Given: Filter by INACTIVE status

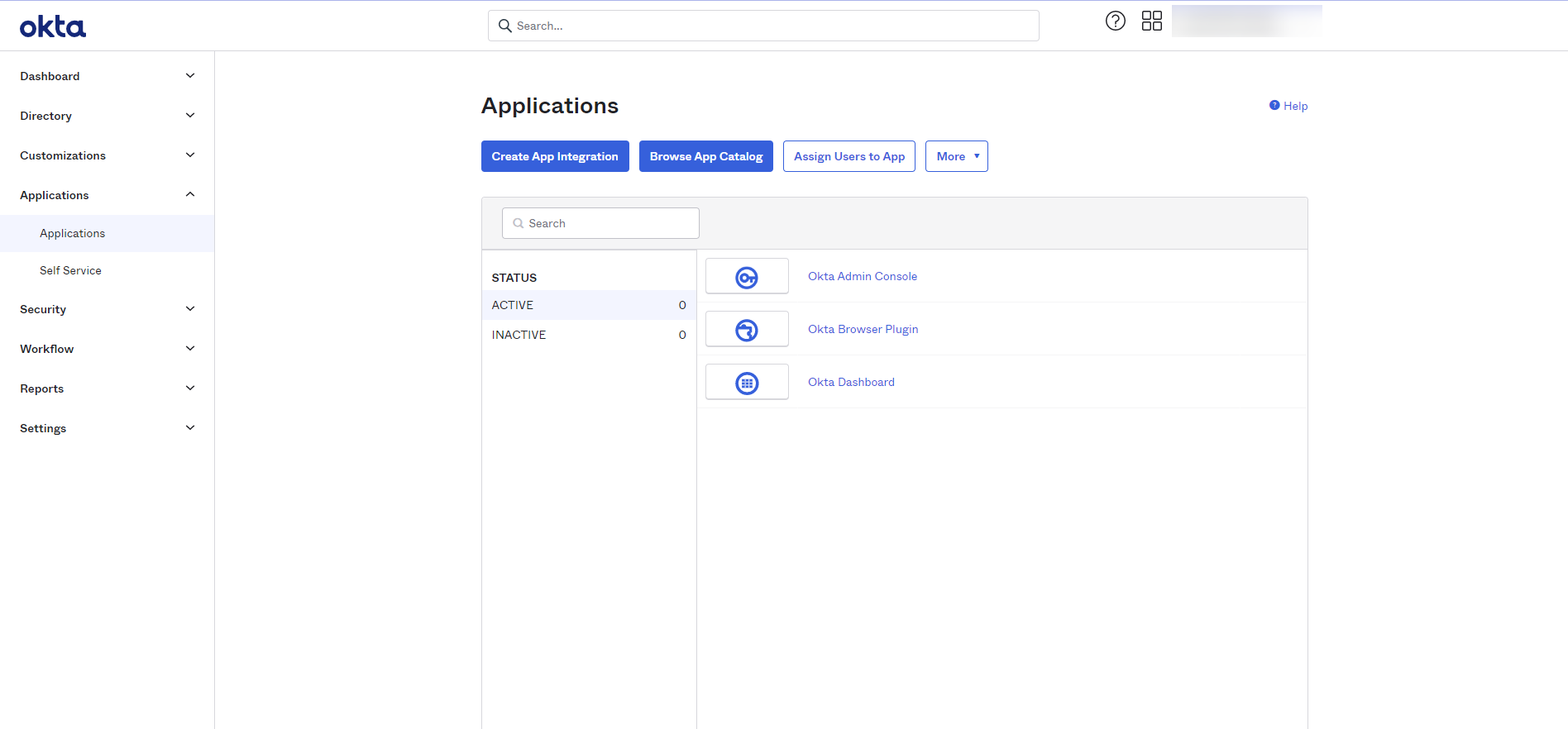Looking at the screenshot, I should [519, 335].
